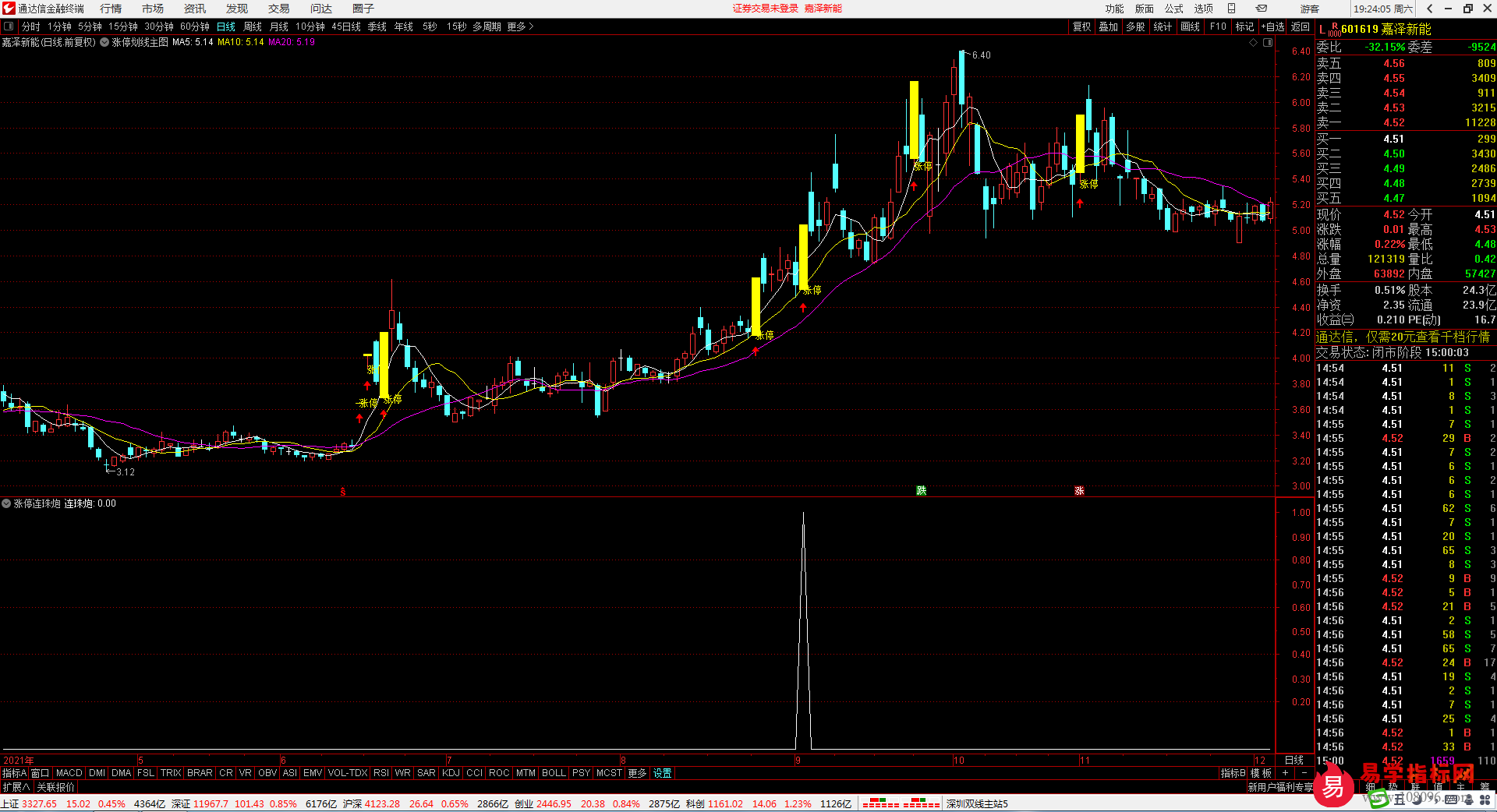The image size is (1497, 812).
Task: Select KDJ indicator tab
Action: coord(451,773)
